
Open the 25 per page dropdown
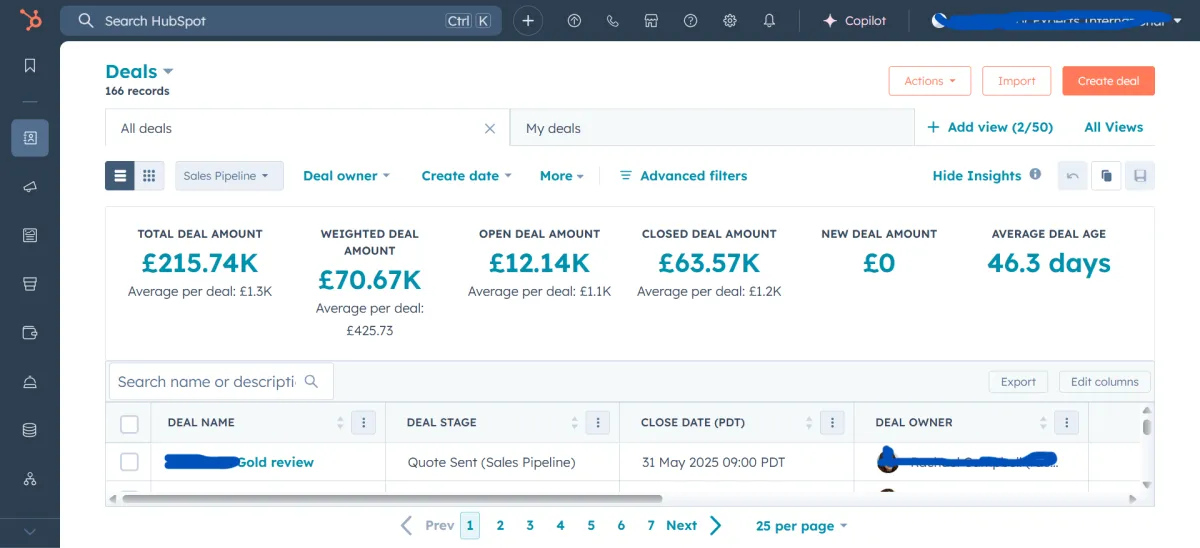click(801, 525)
